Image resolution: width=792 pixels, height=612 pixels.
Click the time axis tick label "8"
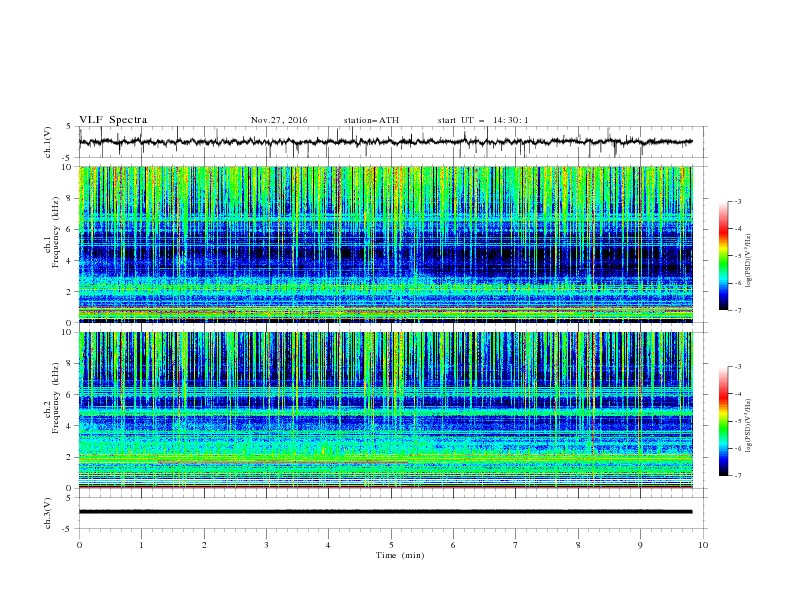pyautogui.click(x=578, y=545)
